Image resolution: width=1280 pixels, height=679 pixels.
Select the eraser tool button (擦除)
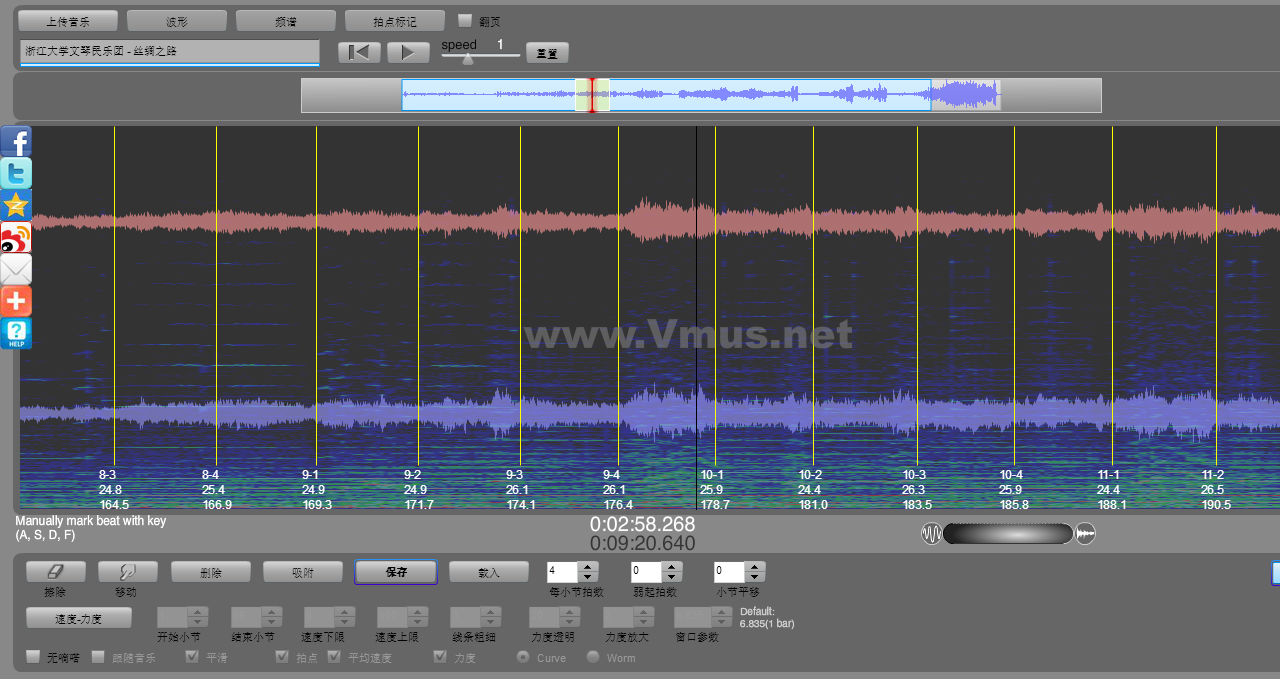pyautogui.click(x=55, y=571)
